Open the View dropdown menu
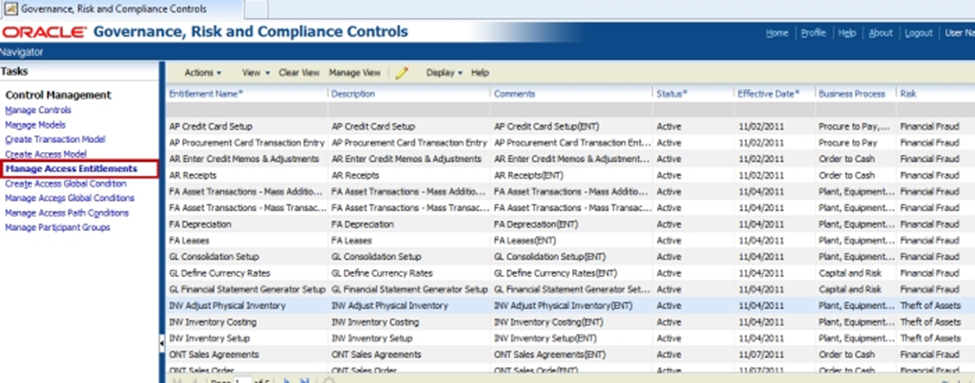Screen dimensions: 975x383 click(x=256, y=73)
